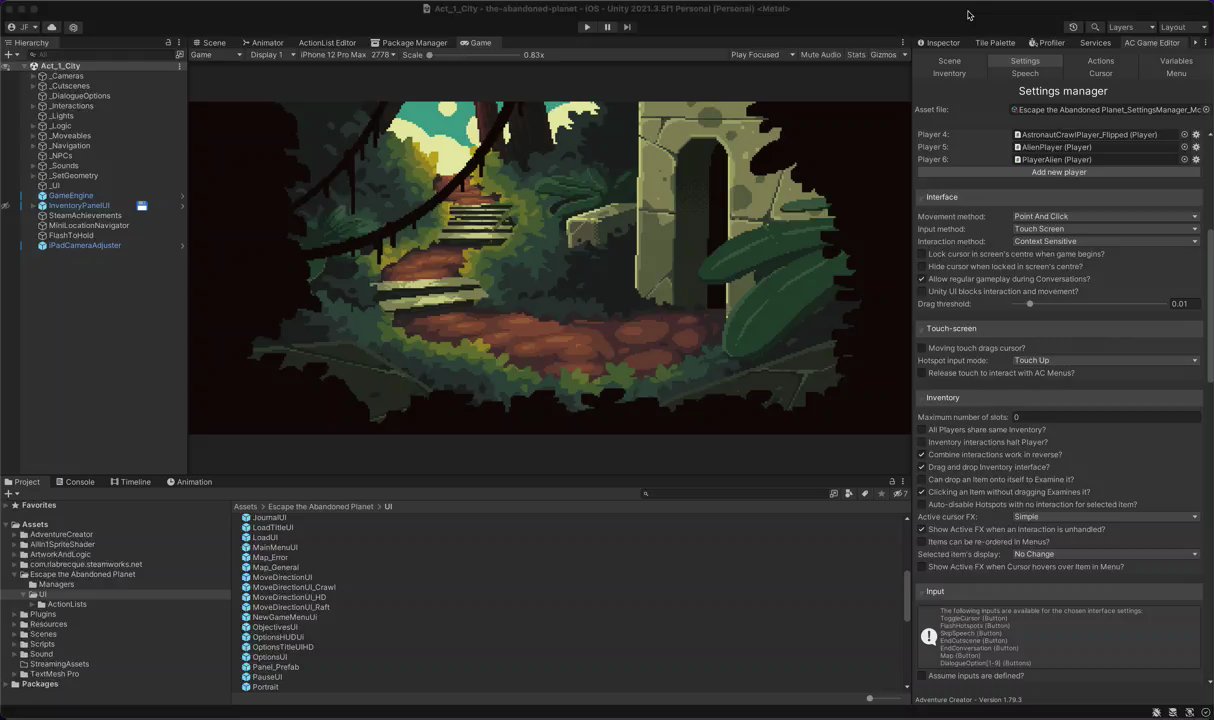Image resolution: width=1214 pixels, height=720 pixels.
Task: Toggle the Stats overlay button
Action: [x=856, y=55]
